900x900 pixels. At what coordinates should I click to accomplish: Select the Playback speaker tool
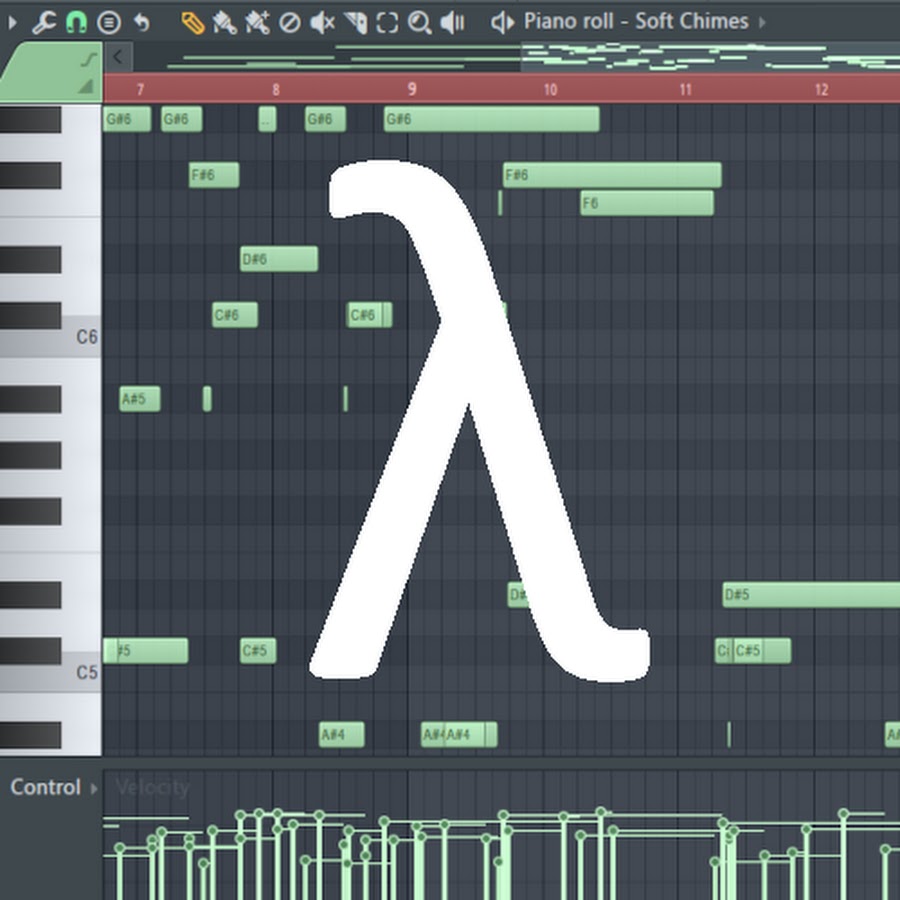click(x=452, y=23)
